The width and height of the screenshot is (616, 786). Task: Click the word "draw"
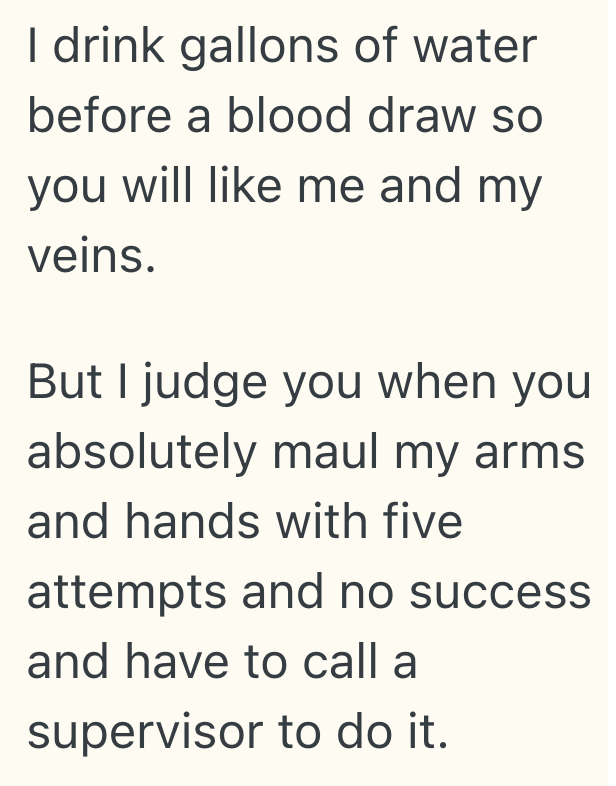pos(435,117)
